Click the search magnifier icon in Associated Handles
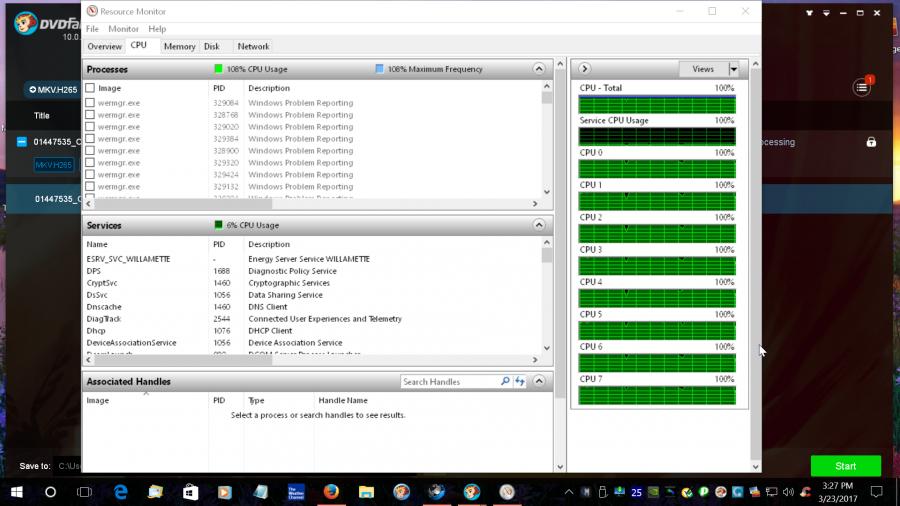Image resolution: width=900 pixels, height=506 pixels. click(505, 381)
